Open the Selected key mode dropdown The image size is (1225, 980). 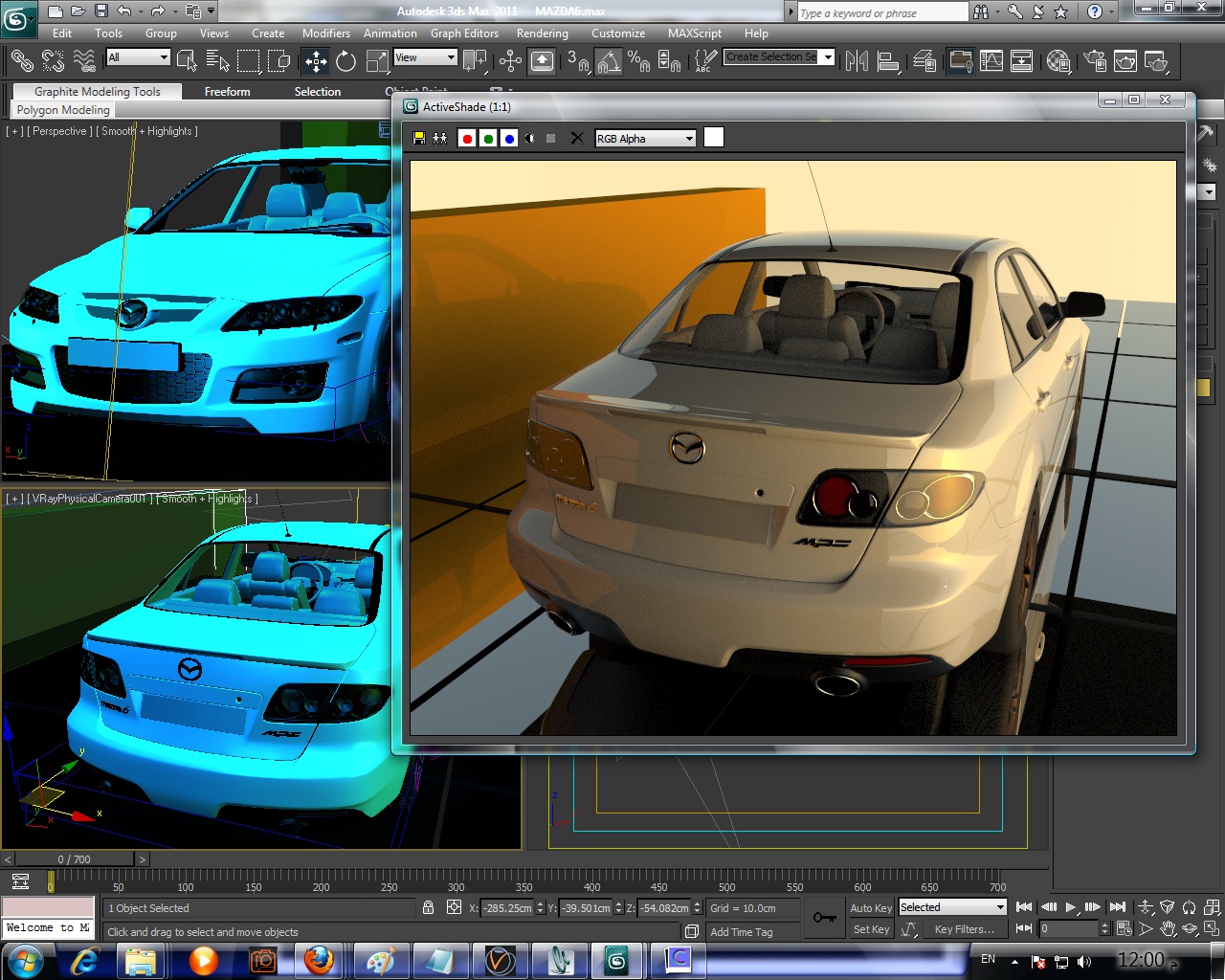(952, 907)
